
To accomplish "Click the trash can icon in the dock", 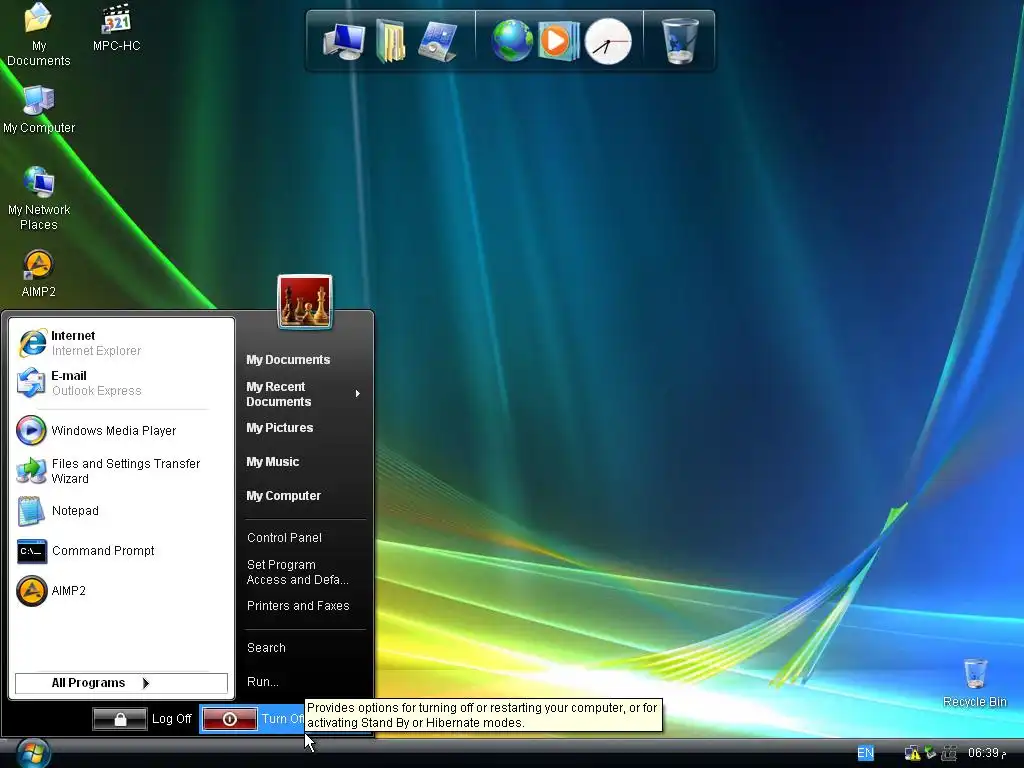I will point(679,40).
